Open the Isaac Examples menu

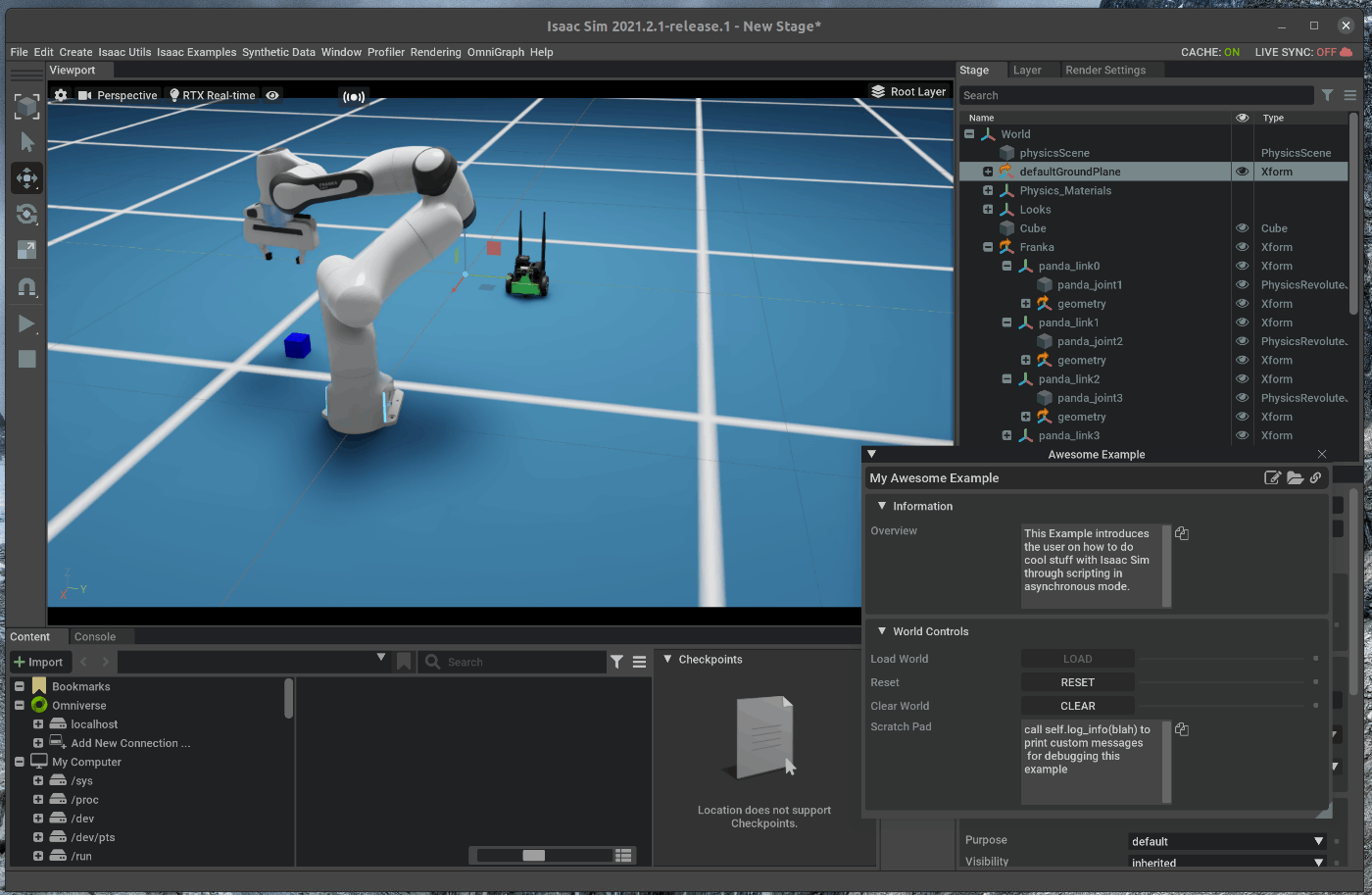coord(196,52)
